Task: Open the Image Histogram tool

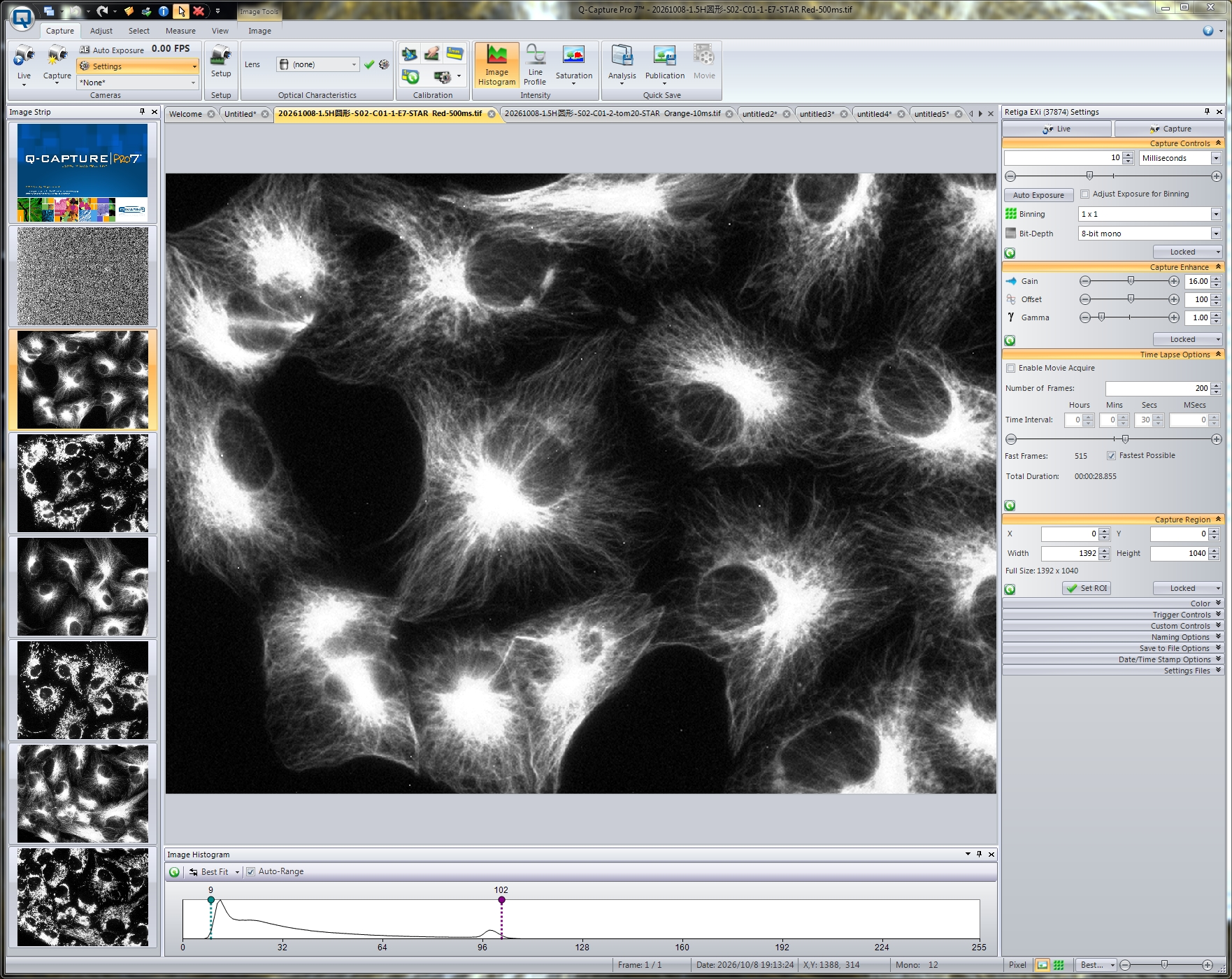Action: [496, 65]
